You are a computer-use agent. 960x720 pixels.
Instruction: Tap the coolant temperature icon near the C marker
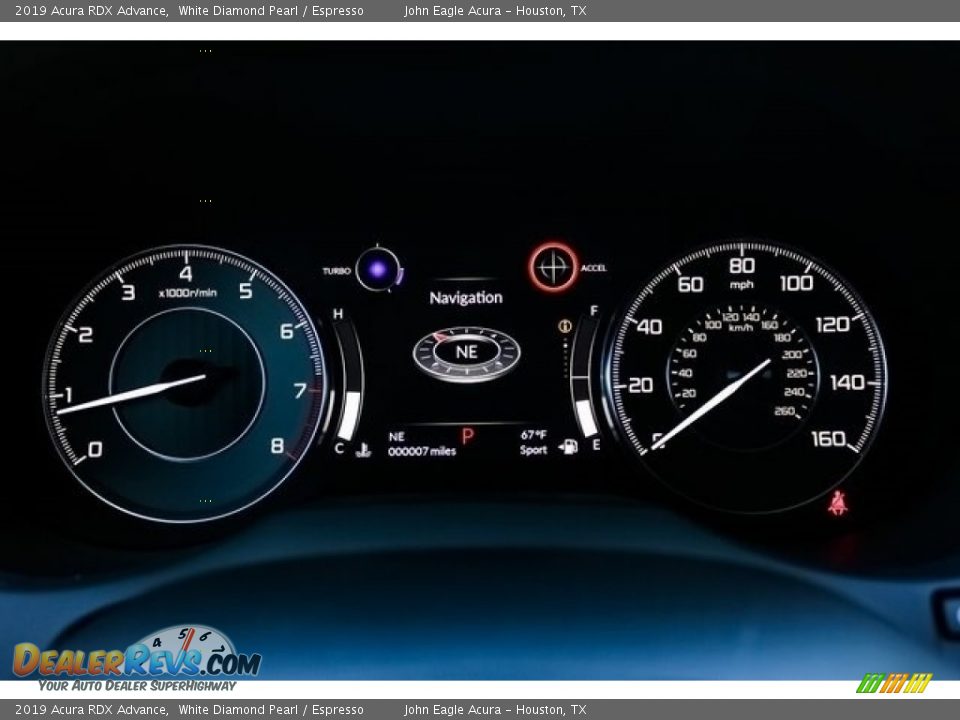pos(365,449)
